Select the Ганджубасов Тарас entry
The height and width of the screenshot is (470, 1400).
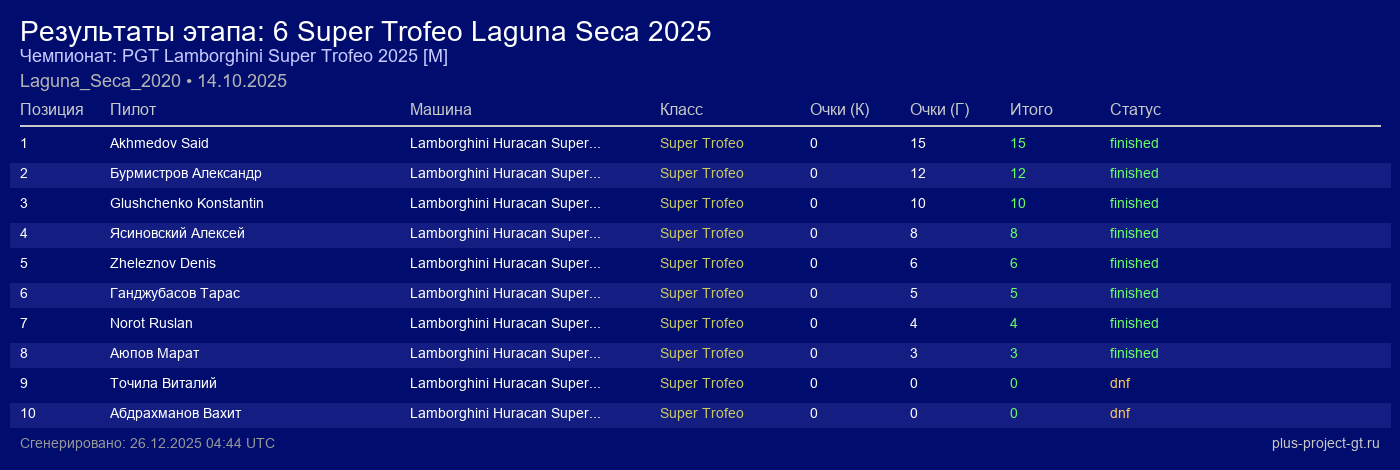174,293
